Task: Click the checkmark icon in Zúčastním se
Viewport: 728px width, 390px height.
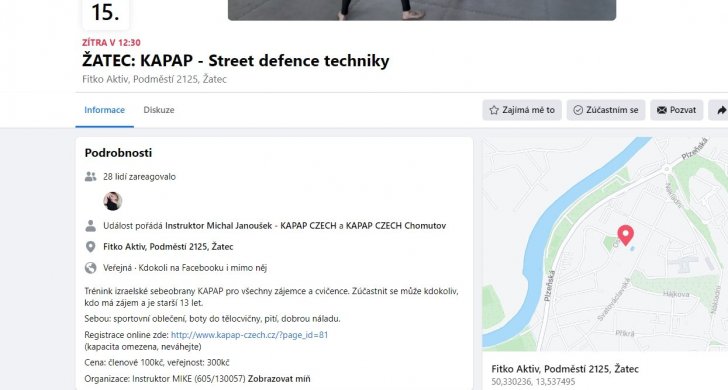Action: [578, 110]
